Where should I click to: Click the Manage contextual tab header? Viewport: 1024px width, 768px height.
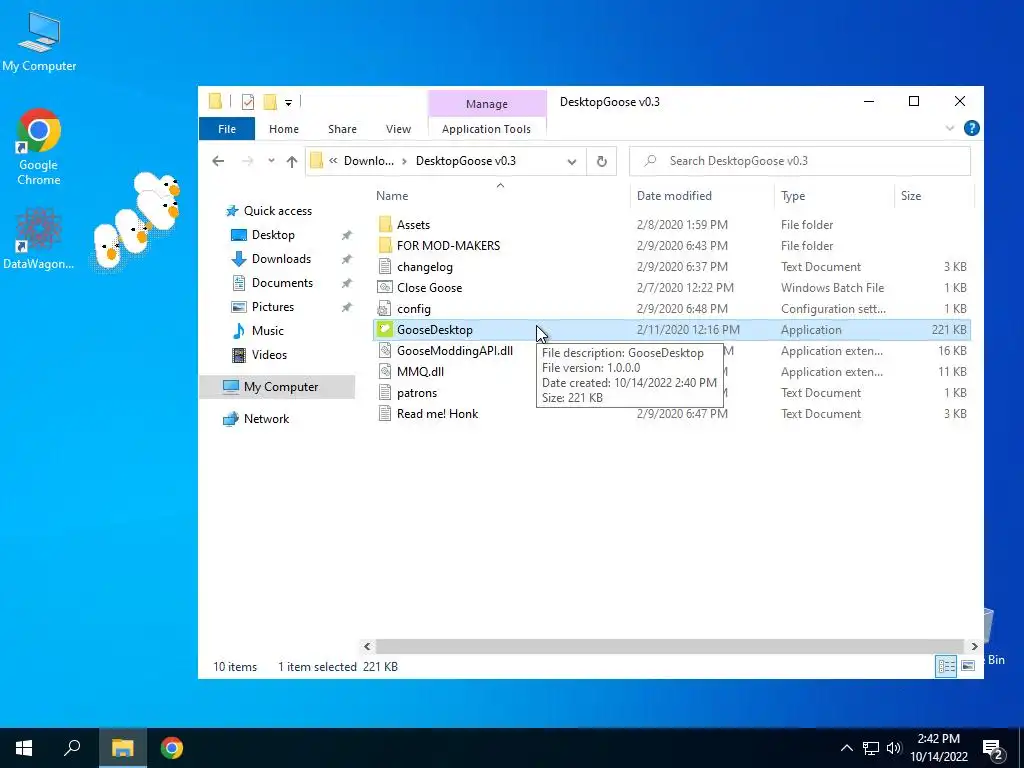click(487, 104)
